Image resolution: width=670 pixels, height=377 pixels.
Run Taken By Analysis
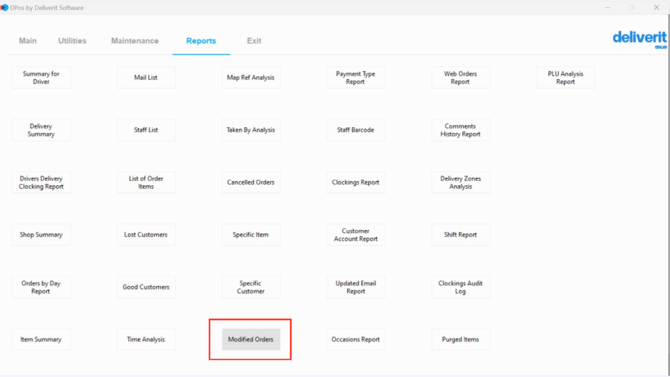(x=251, y=130)
